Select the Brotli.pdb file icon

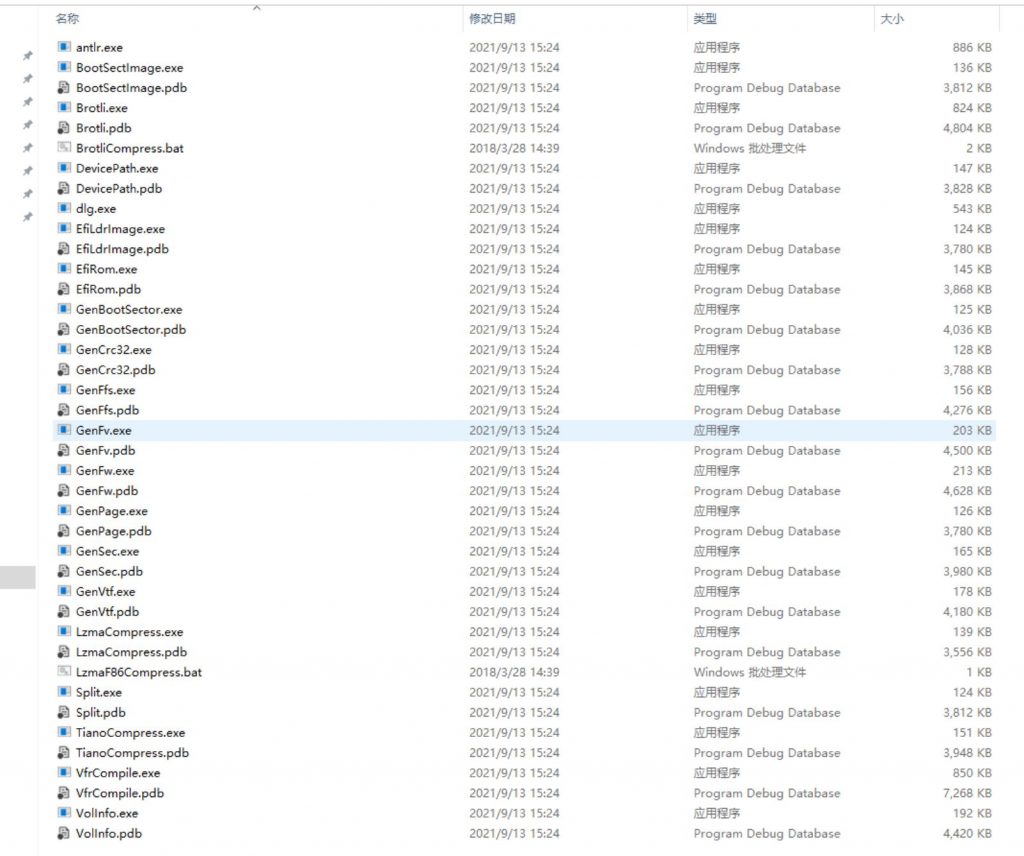click(64, 128)
